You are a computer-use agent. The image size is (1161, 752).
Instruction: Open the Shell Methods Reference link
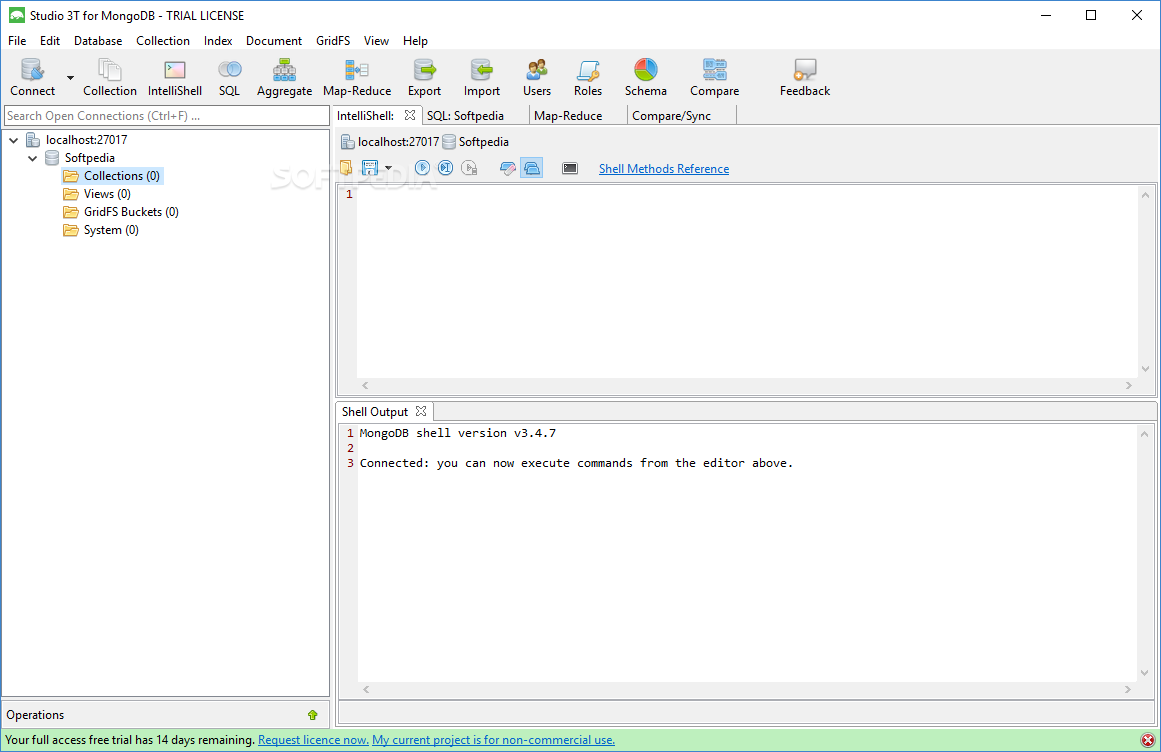click(663, 168)
